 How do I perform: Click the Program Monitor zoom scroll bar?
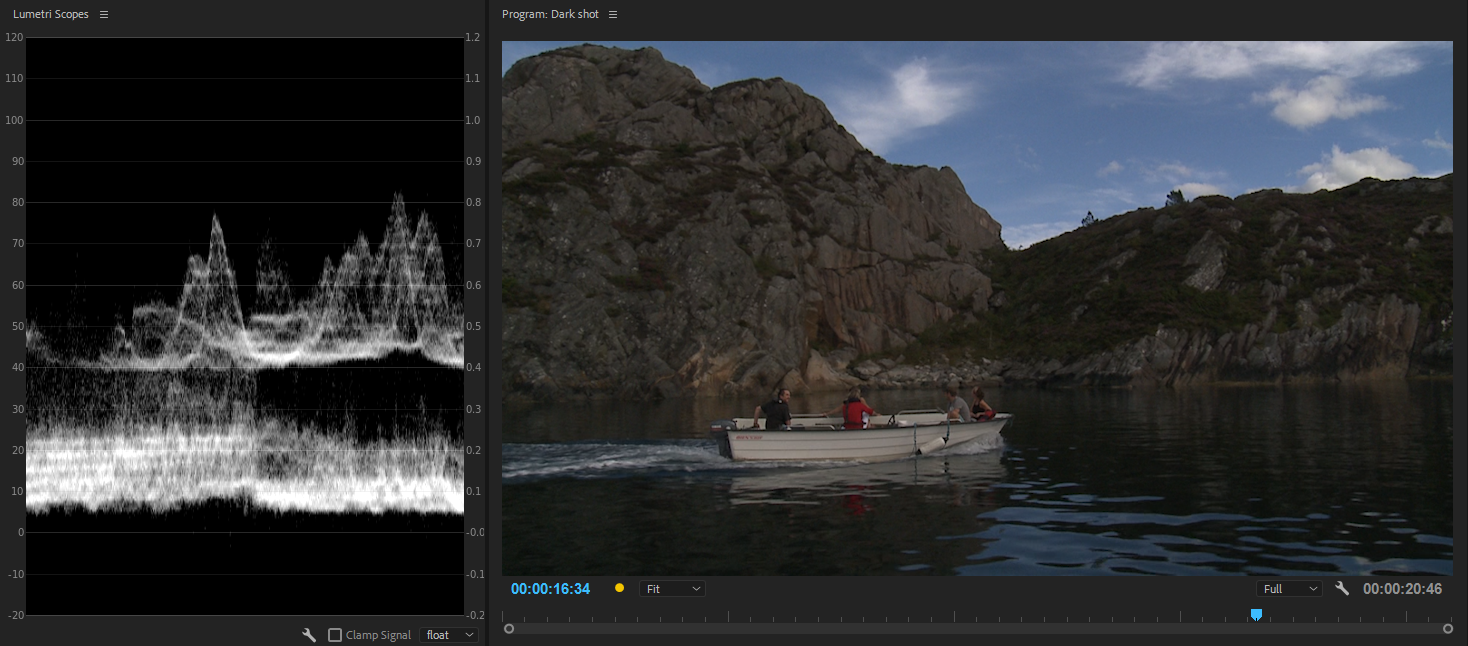978,629
